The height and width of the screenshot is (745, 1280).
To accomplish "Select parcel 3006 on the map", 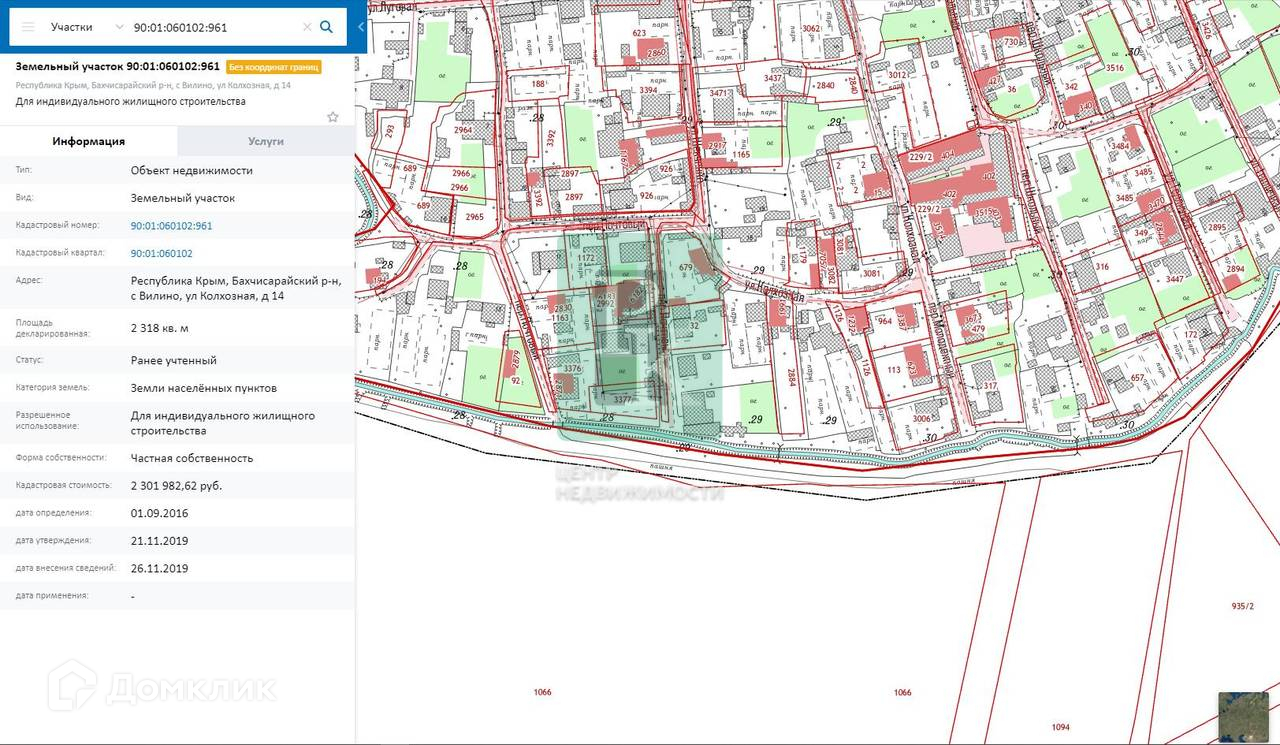I will point(921,419).
